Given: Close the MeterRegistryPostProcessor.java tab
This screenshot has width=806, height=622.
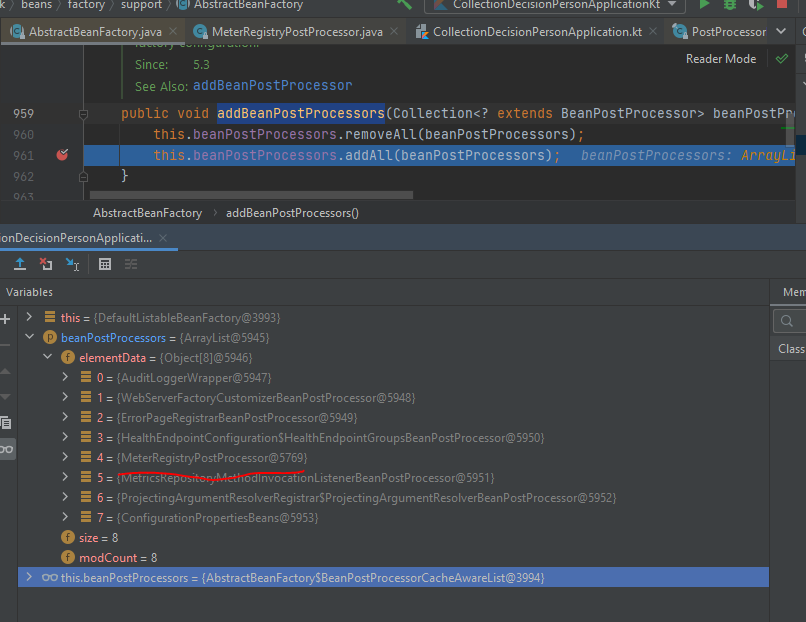Looking at the screenshot, I should coord(394,31).
